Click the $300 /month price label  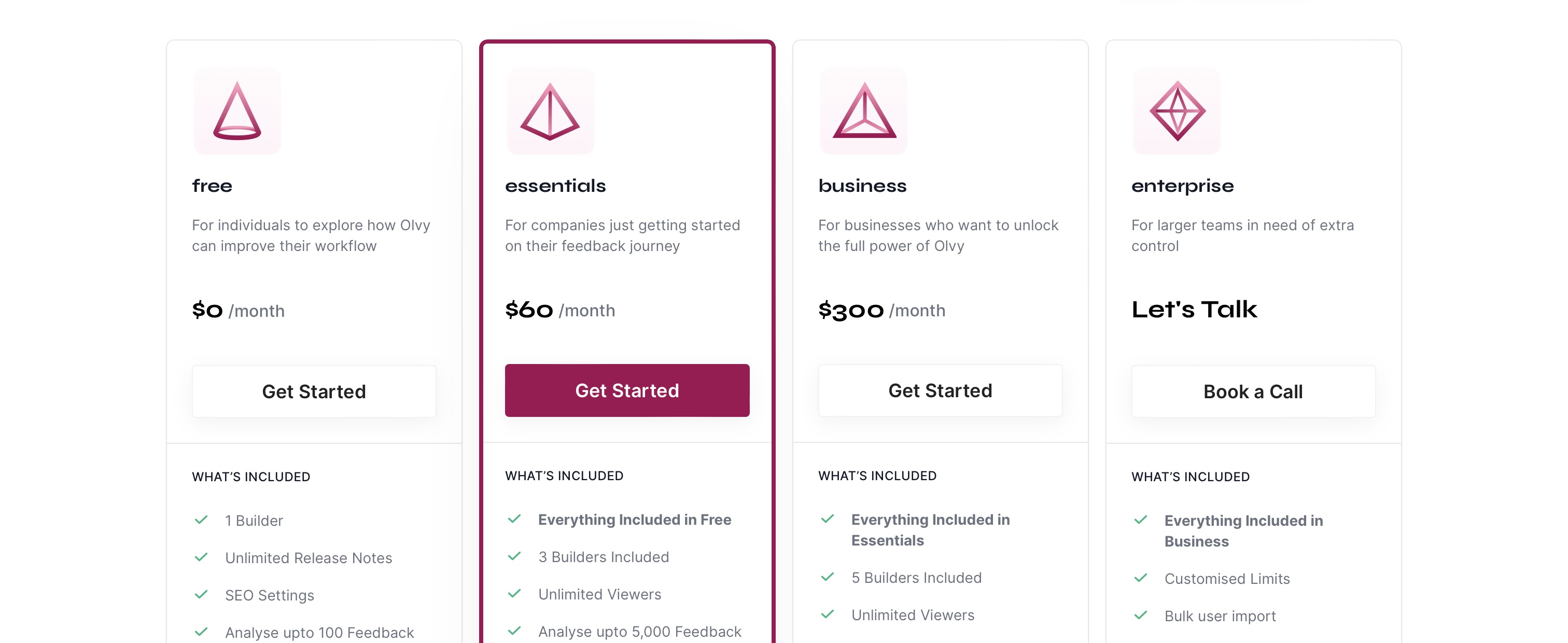(881, 310)
